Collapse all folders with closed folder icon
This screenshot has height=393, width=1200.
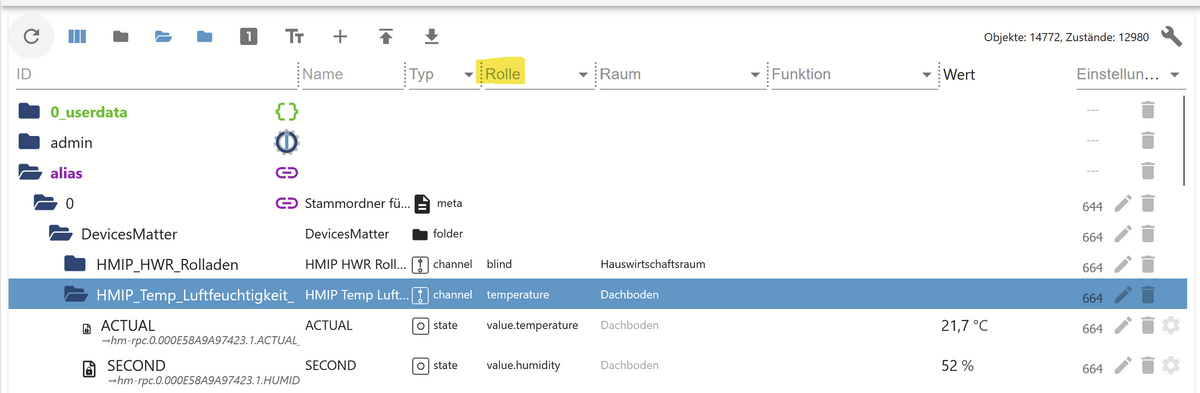pyautogui.click(x=121, y=37)
